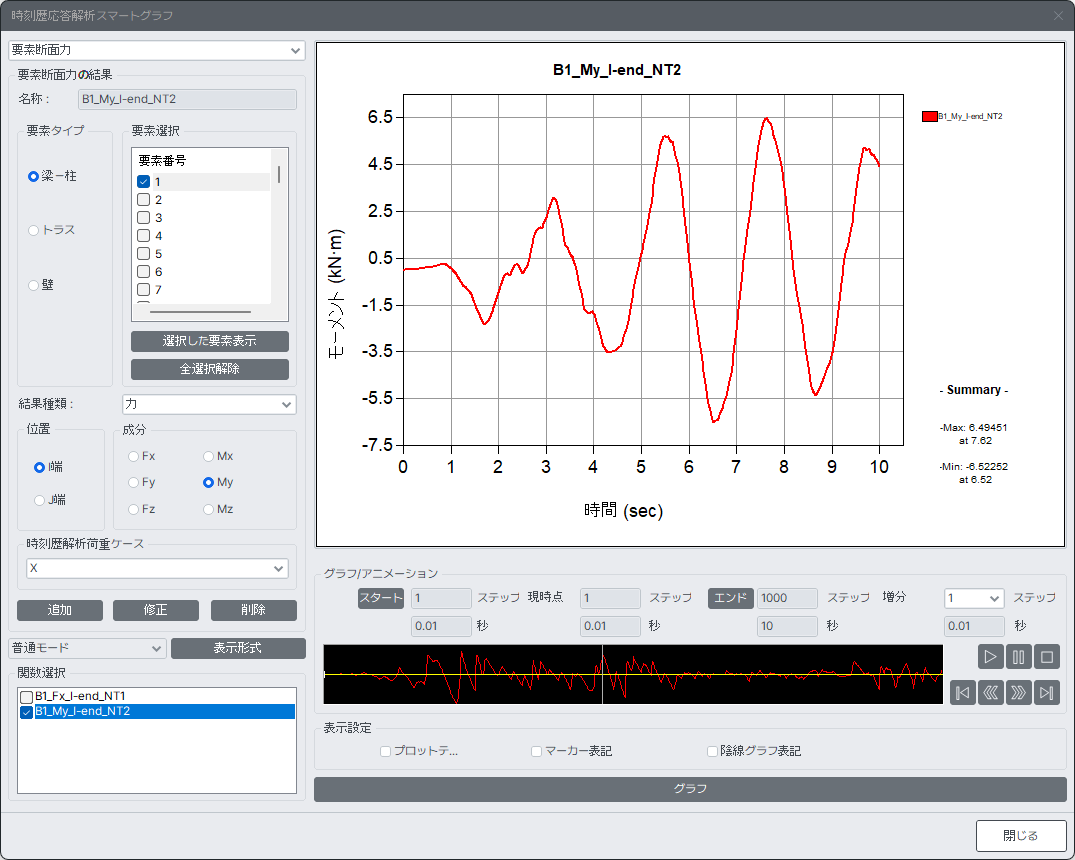Click the エンド button
Screen dimensions: 1075x860
(731, 598)
